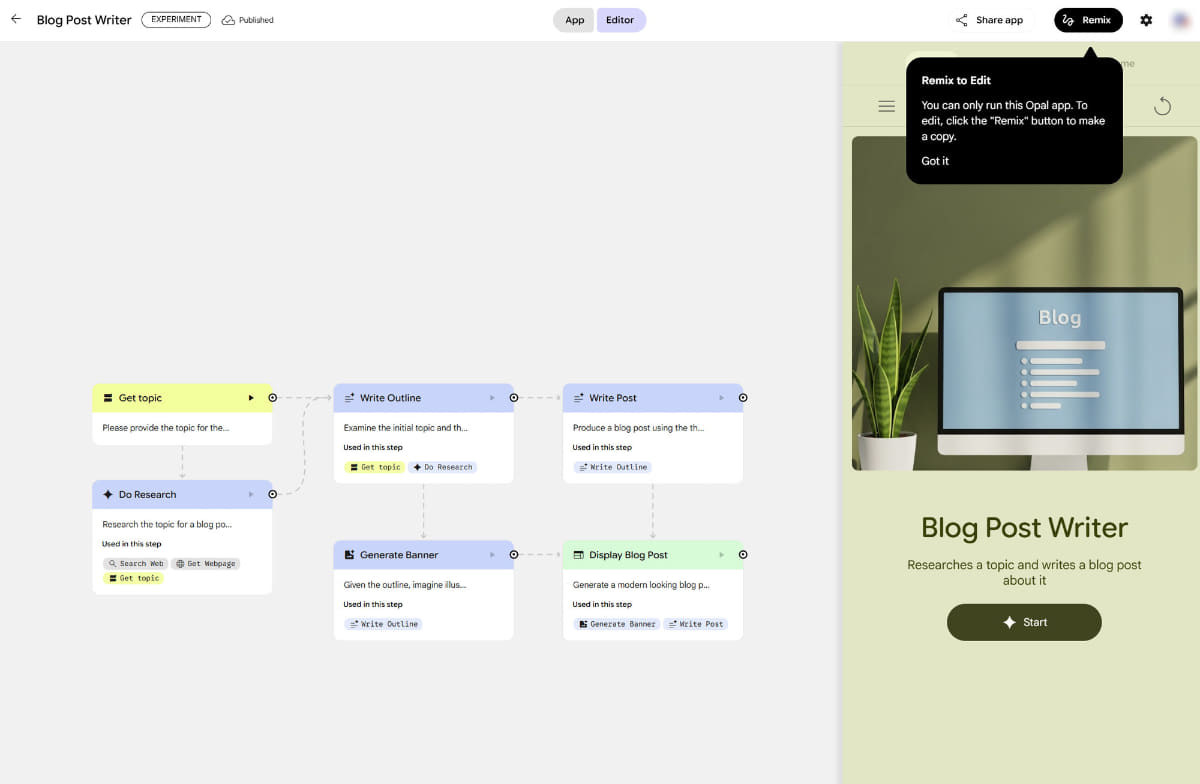
Task: Click 'Produce a blog post using the th...' text
Action: click(638, 428)
